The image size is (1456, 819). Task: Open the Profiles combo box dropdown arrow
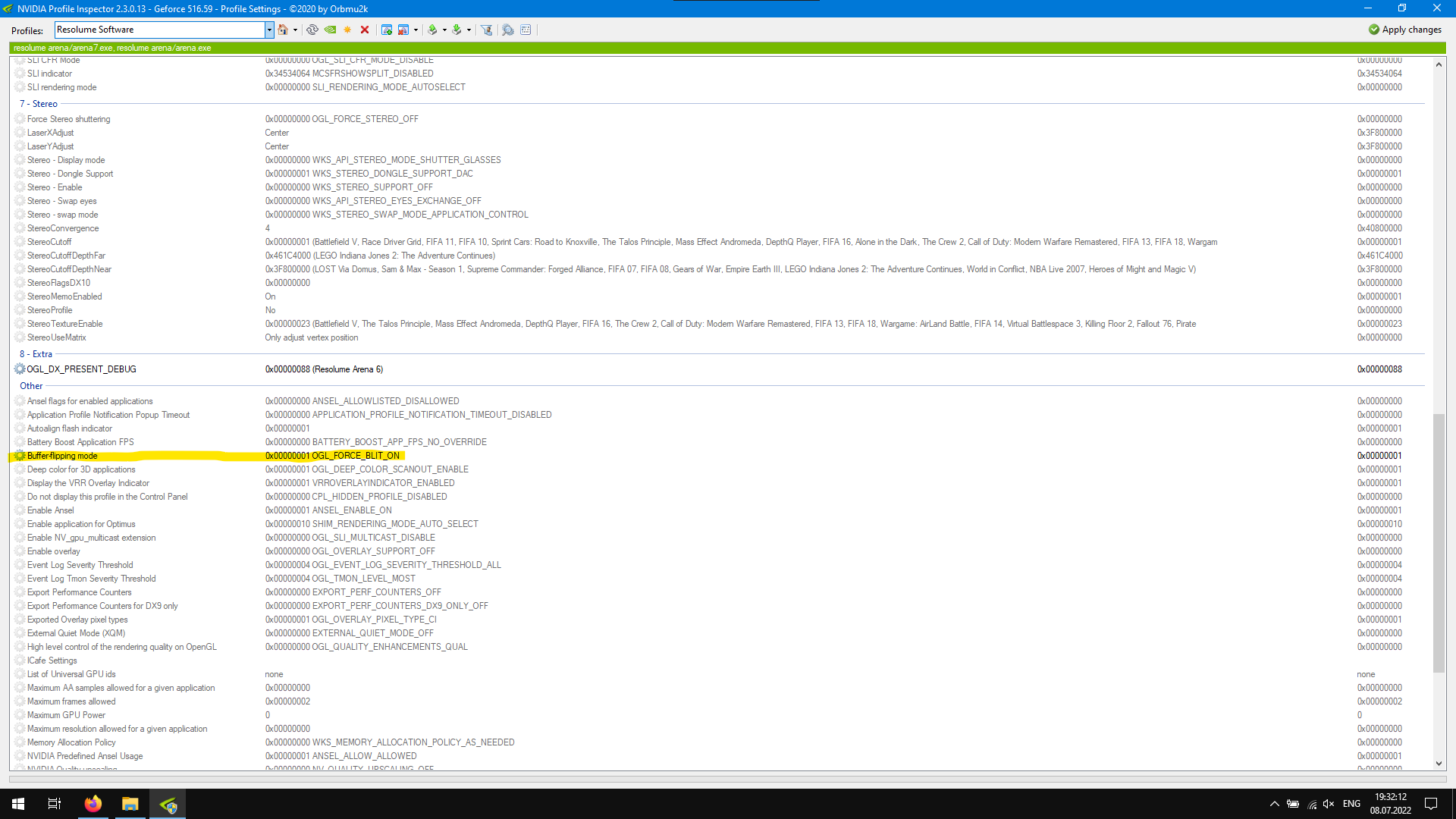coord(269,30)
